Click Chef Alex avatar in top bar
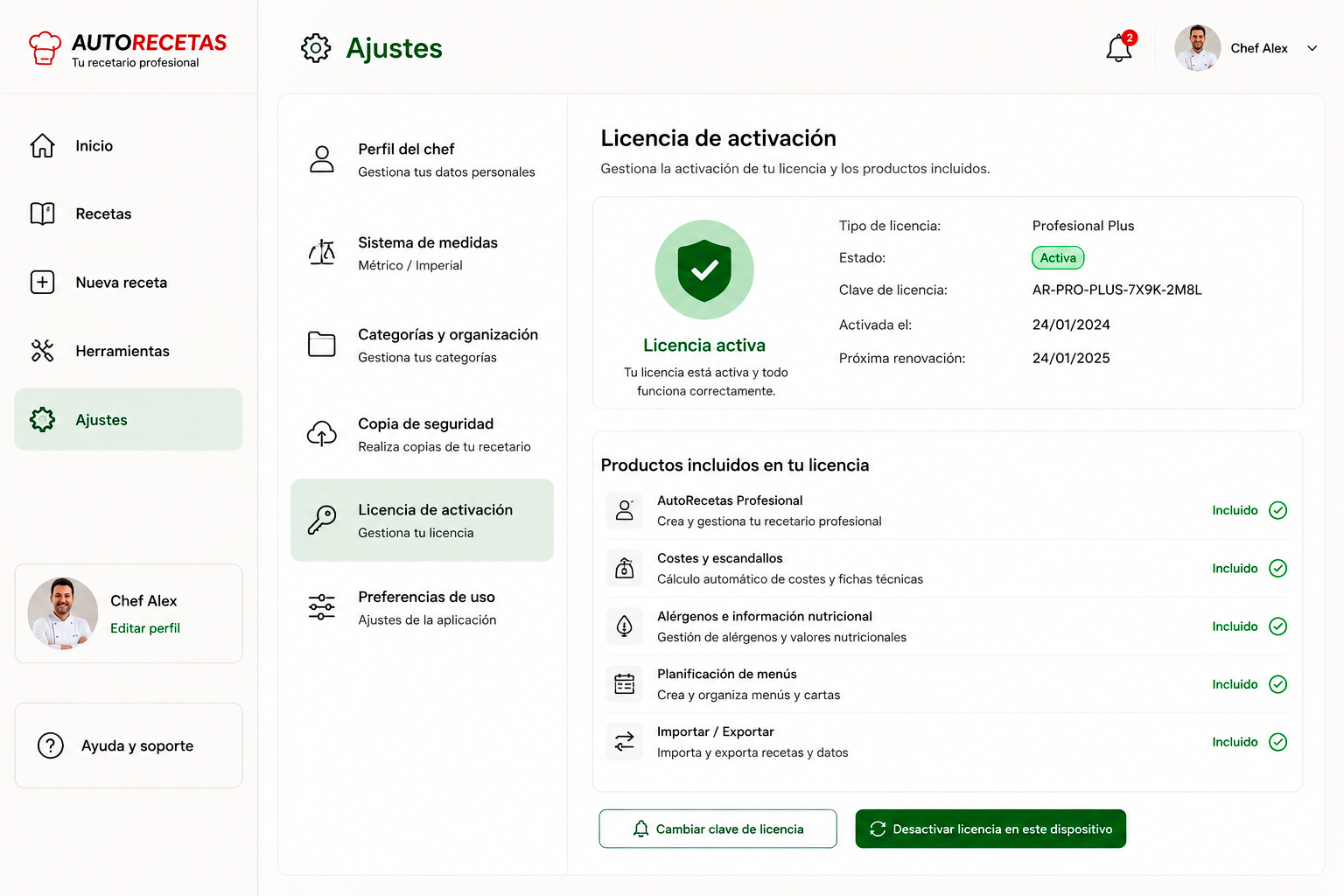This screenshot has width=1344, height=896. point(1197,48)
